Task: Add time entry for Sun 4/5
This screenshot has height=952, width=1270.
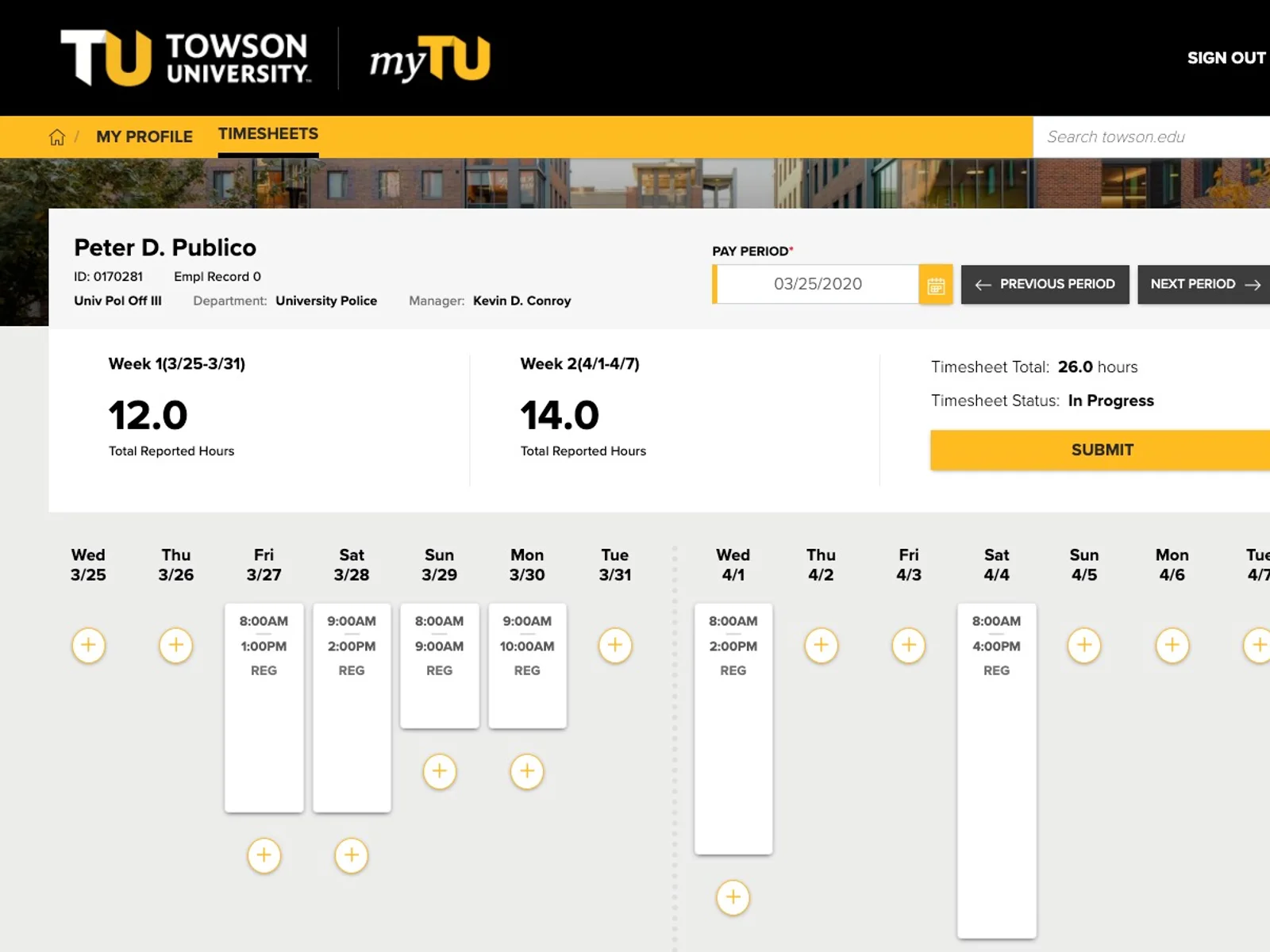Action: point(1084,645)
